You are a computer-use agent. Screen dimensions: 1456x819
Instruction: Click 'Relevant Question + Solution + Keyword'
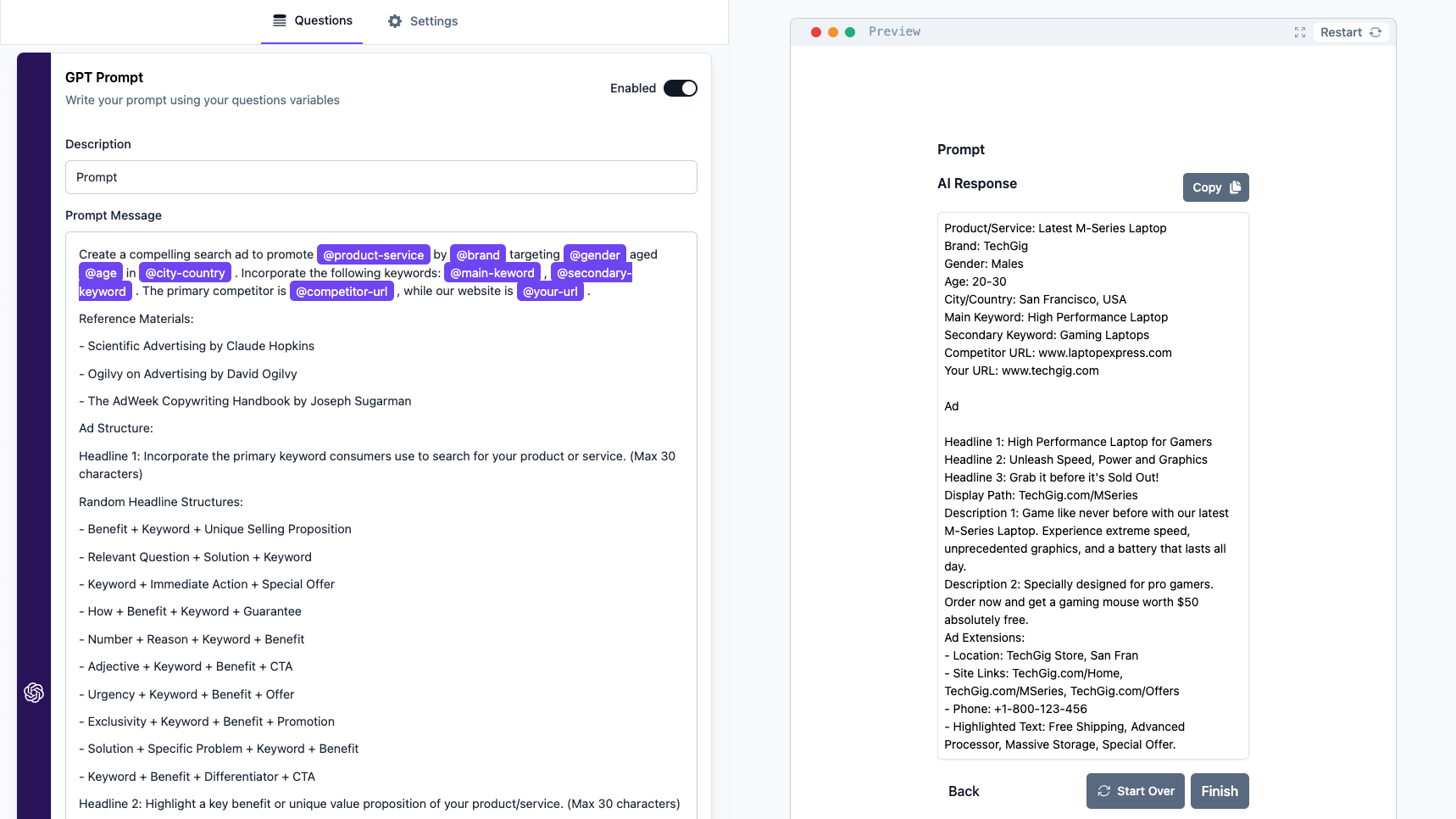point(196,557)
